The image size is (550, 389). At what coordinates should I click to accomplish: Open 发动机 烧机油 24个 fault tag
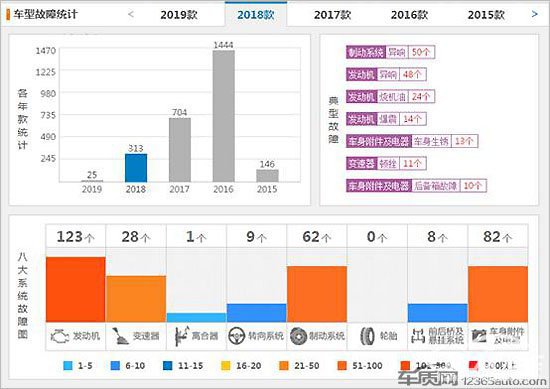[390, 96]
